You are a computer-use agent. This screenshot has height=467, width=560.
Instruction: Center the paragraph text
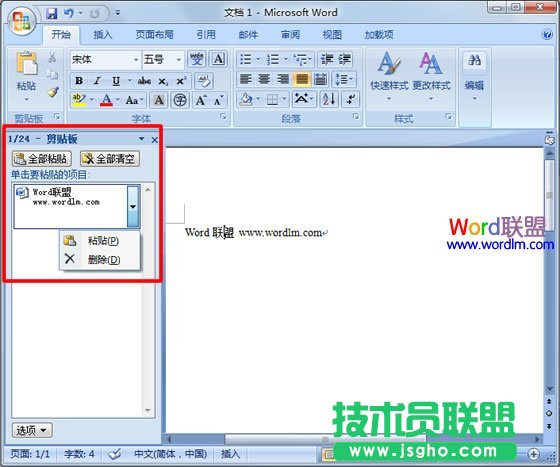[x=264, y=79]
